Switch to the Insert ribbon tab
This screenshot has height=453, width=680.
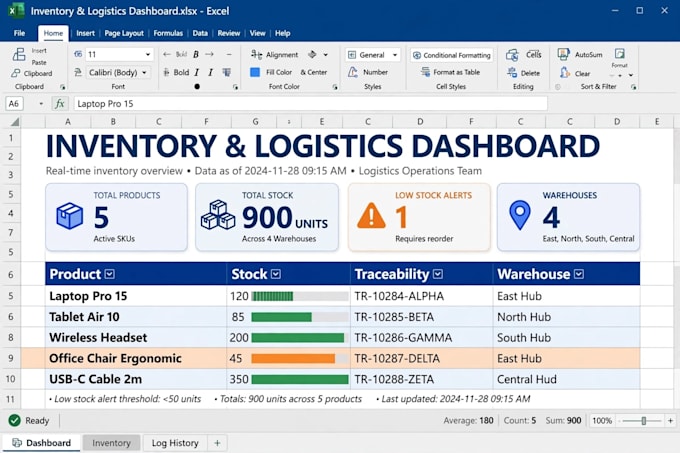pos(85,33)
